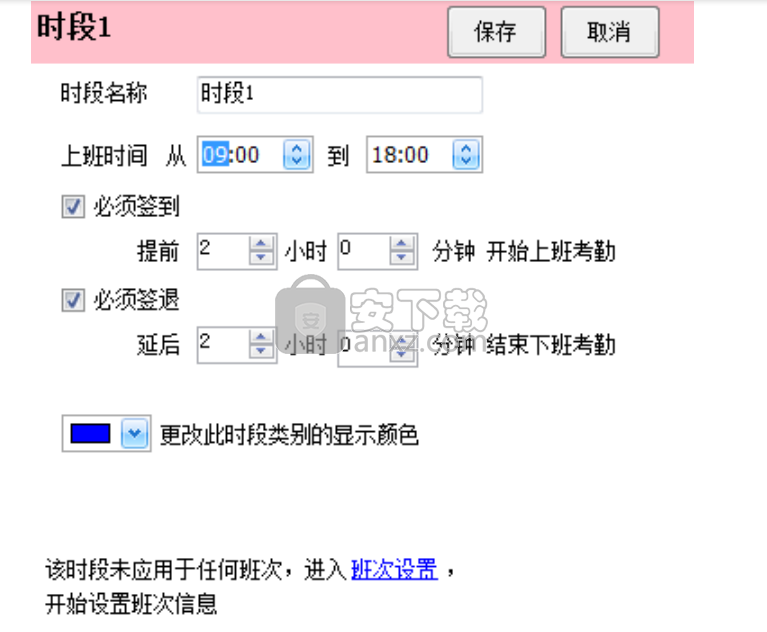Click the 结束下班考勤 text

(551, 345)
